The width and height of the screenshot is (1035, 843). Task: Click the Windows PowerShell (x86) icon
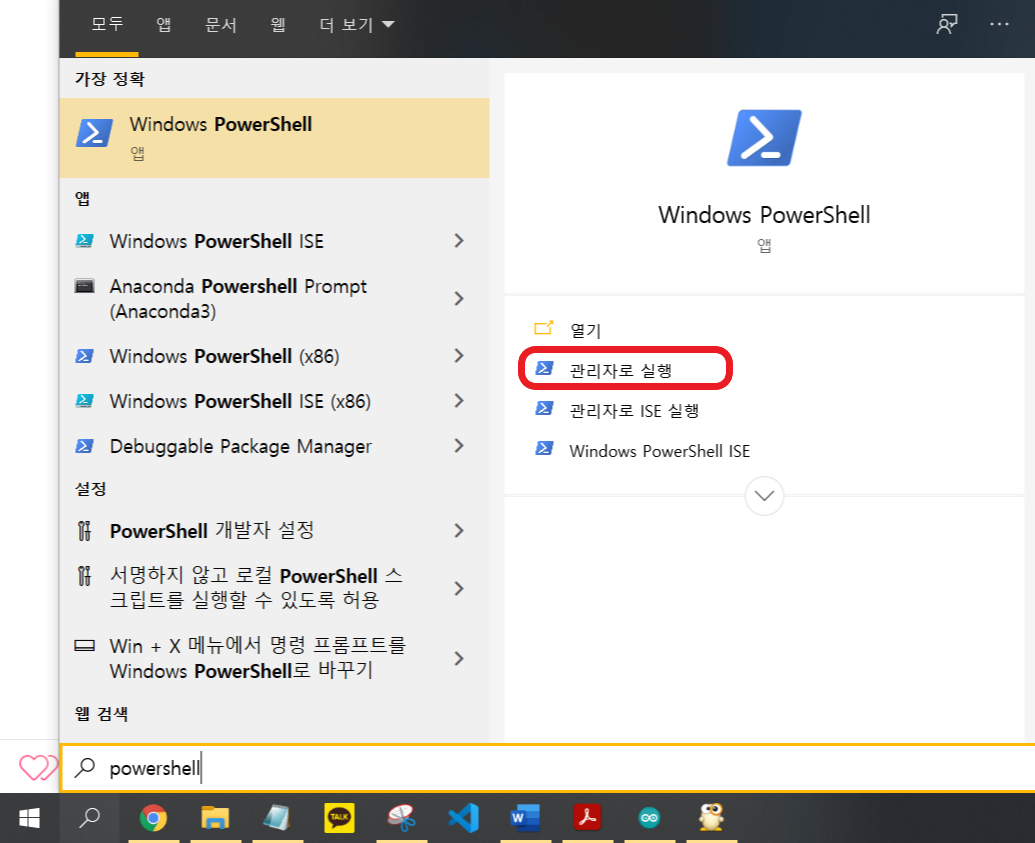pos(84,356)
